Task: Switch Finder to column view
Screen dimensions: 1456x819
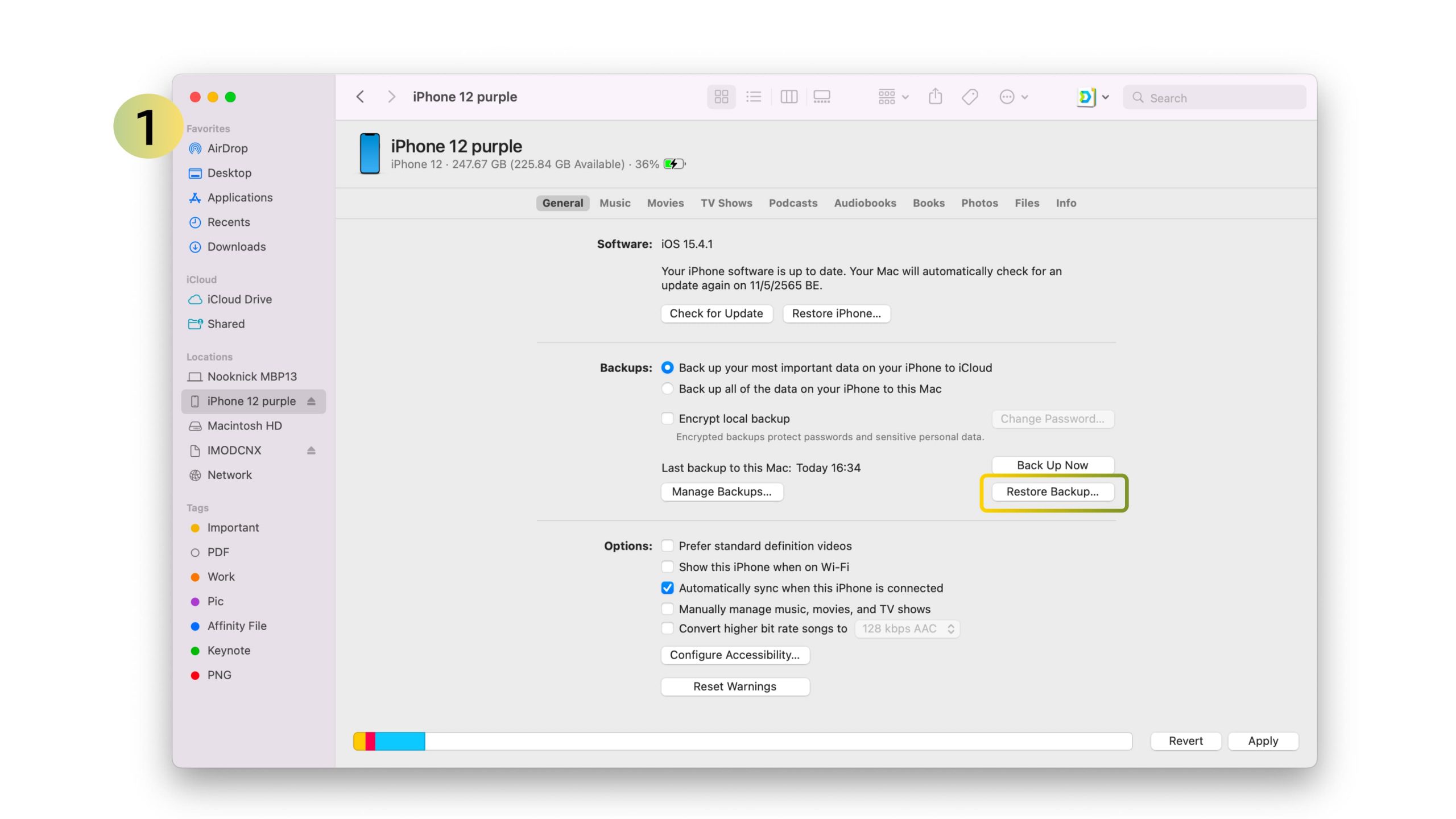Action: point(789,97)
